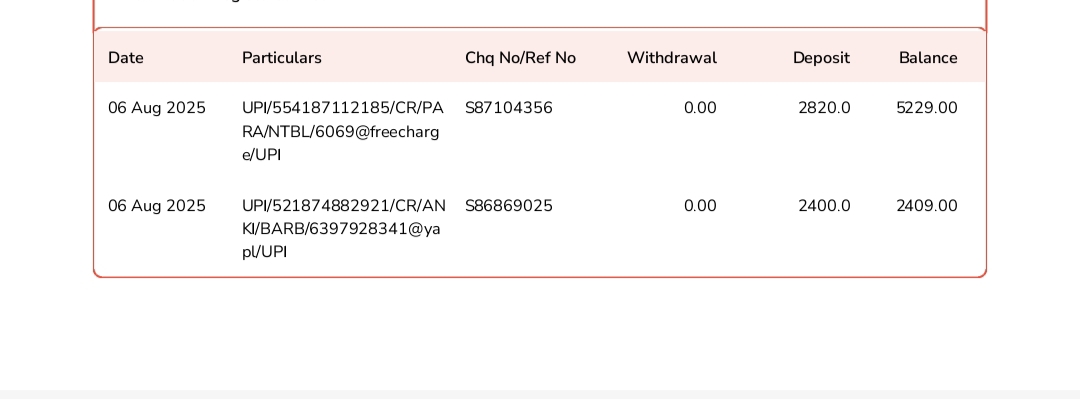Select the 2400.0 deposit amount

tap(824, 206)
